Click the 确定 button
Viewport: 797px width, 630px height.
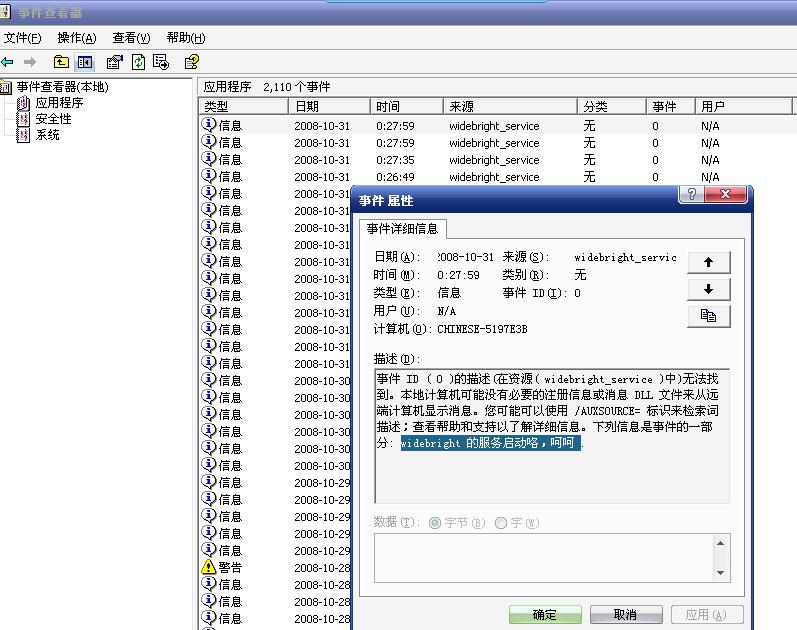click(545, 615)
